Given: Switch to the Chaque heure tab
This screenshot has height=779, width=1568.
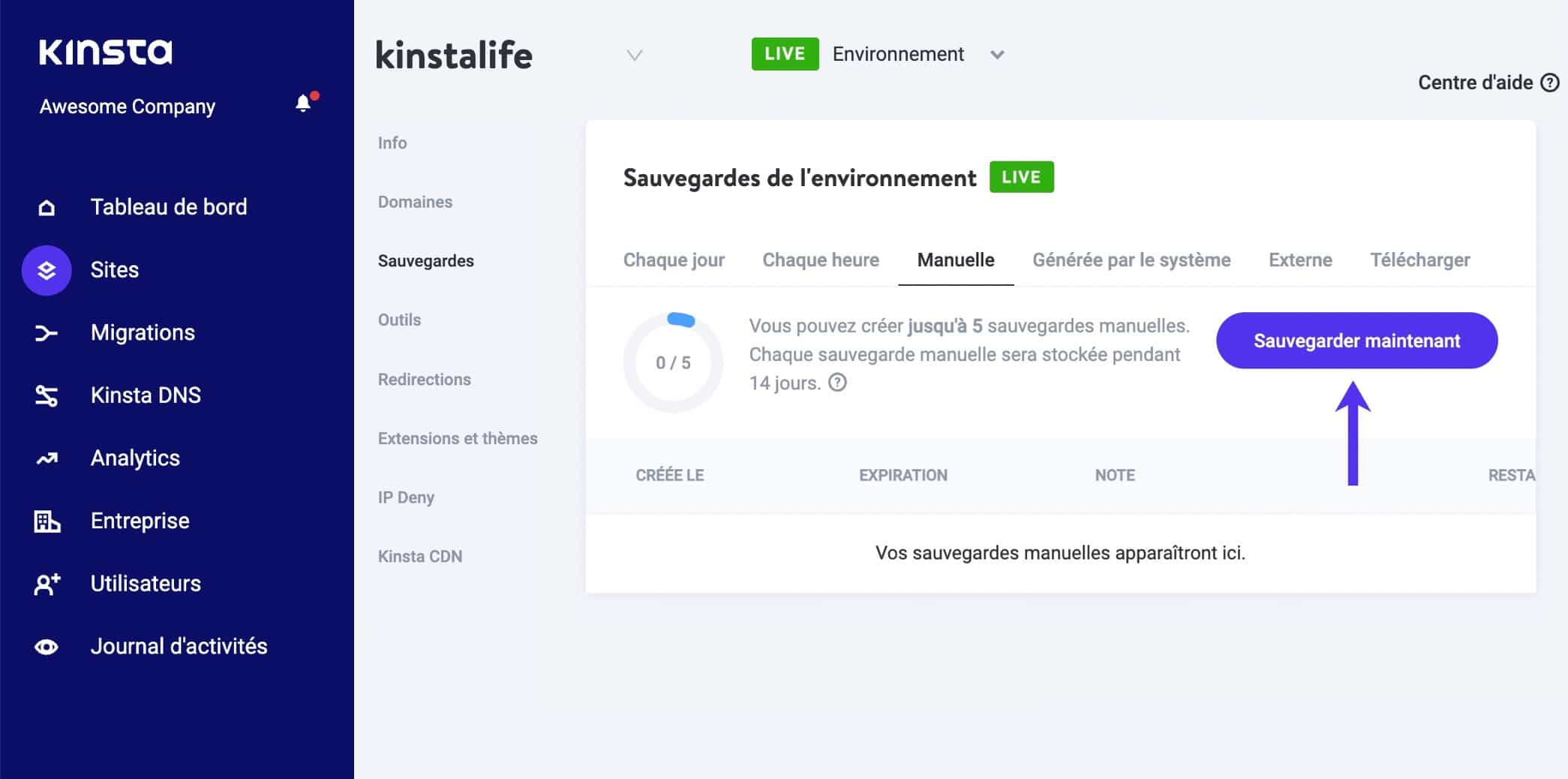Looking at the screenshot, I should [x=820, y=260].
